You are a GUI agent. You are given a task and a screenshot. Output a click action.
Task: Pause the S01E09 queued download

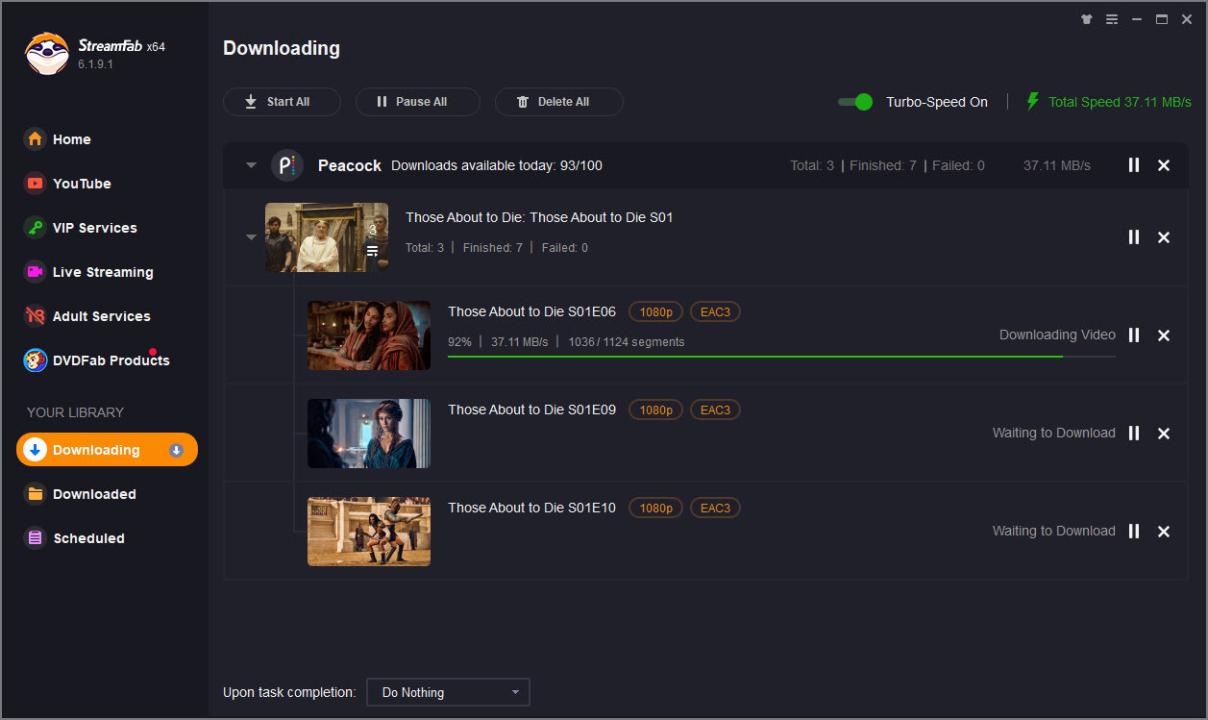tap(1134, 433)
